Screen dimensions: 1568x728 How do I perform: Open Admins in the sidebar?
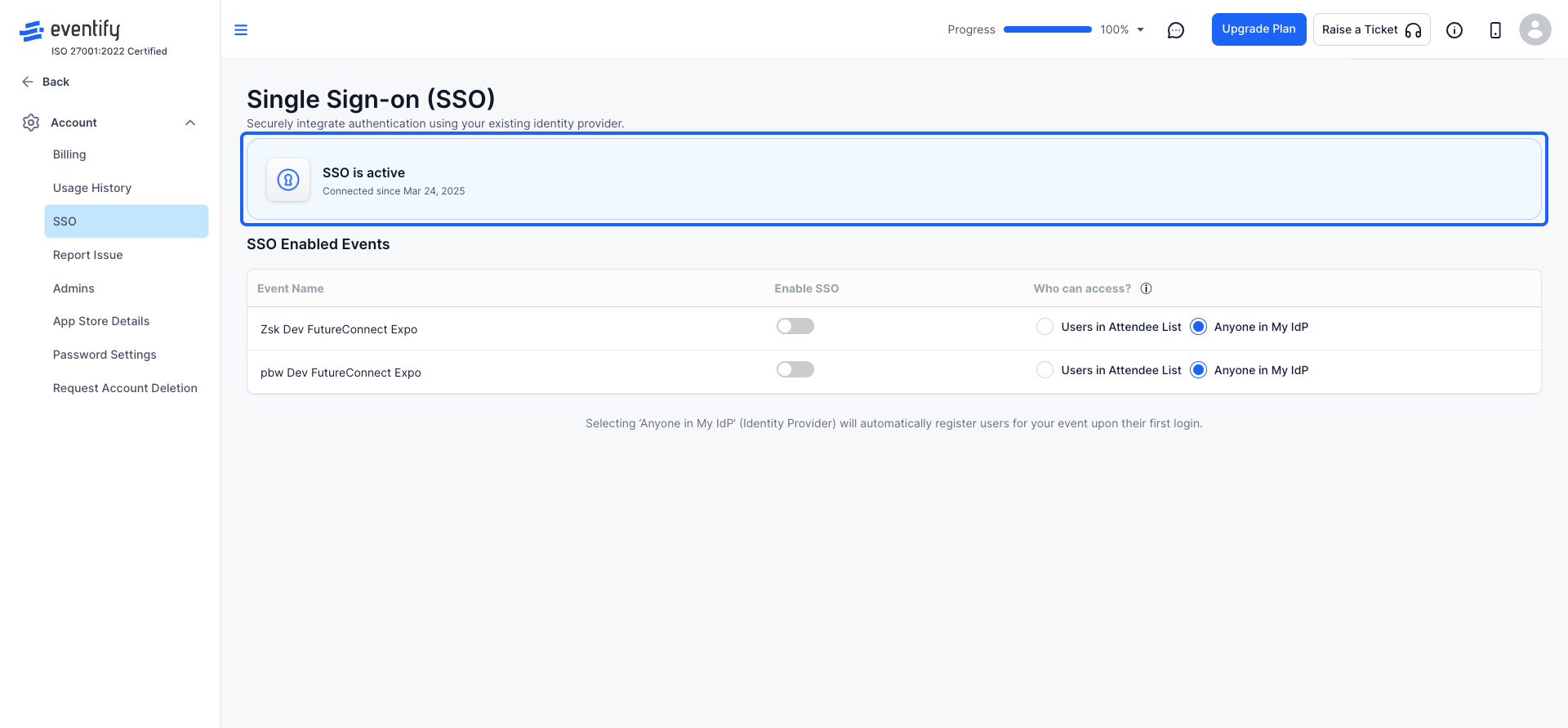tap(127, 288)
